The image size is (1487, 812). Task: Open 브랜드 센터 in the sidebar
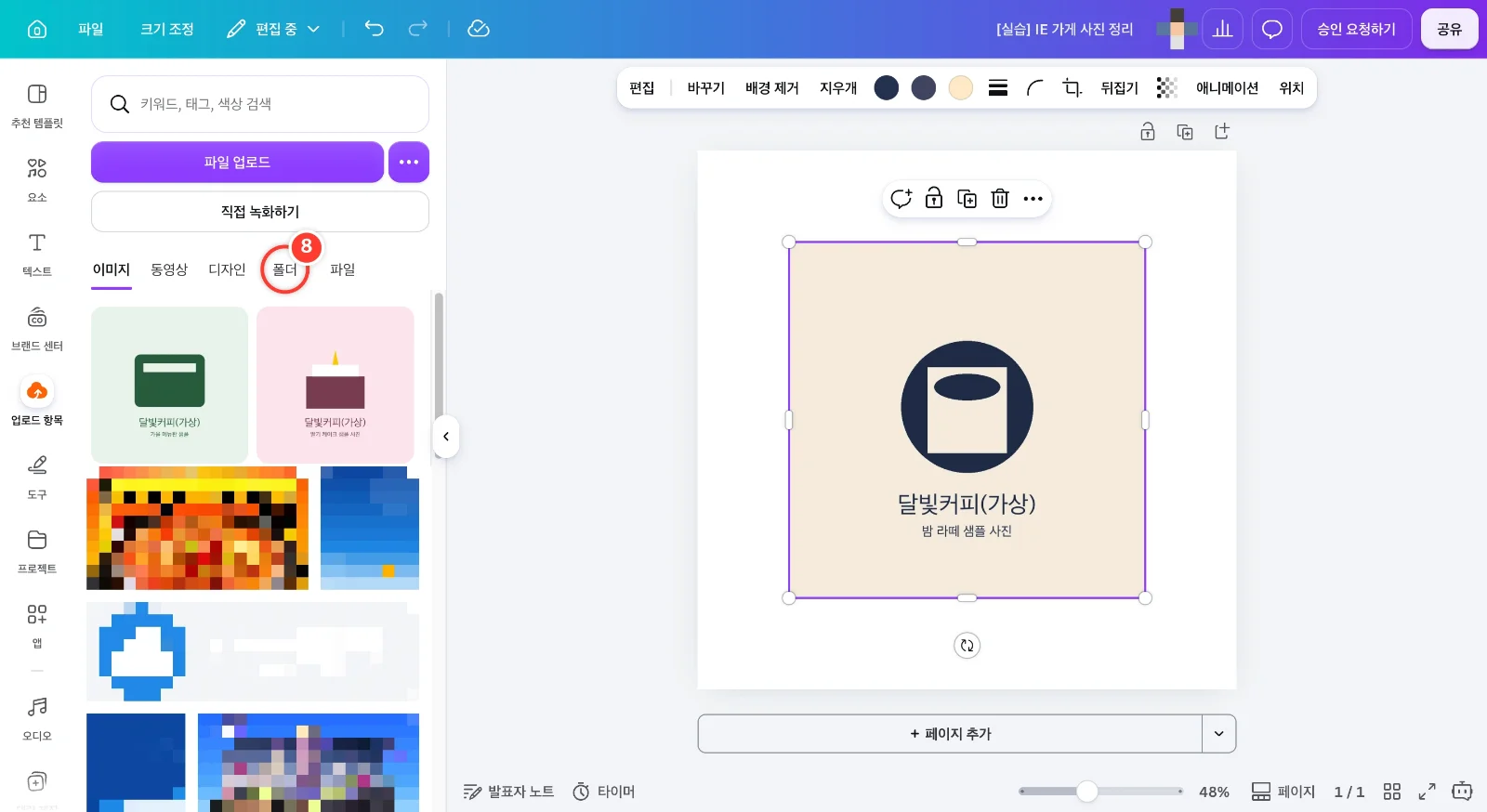pyautogui.click(x=37, y=328)
